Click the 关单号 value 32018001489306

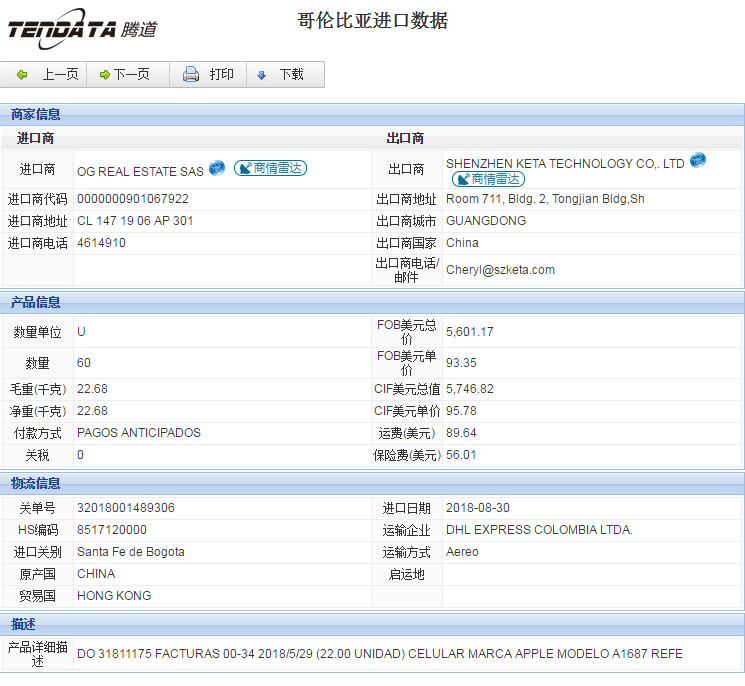tap(126, 508)
